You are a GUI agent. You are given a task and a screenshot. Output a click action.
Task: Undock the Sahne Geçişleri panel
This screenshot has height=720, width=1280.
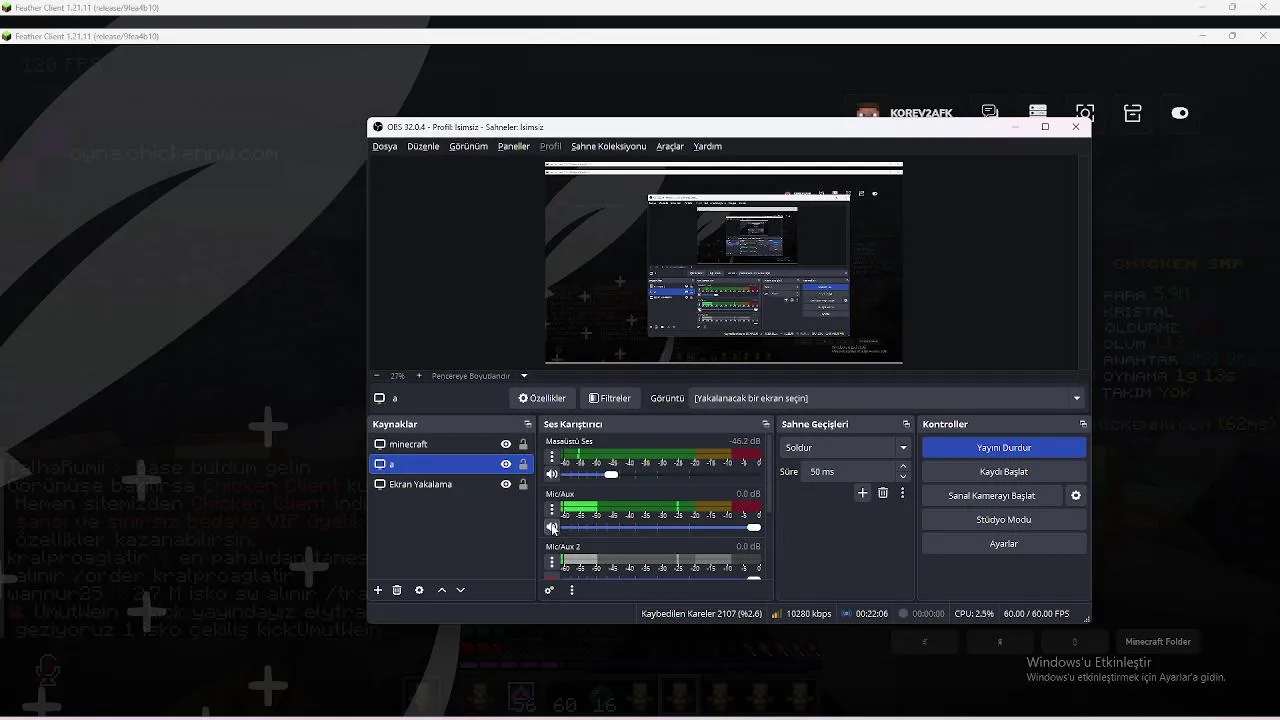pyautogui.click(x=907, y=424)
